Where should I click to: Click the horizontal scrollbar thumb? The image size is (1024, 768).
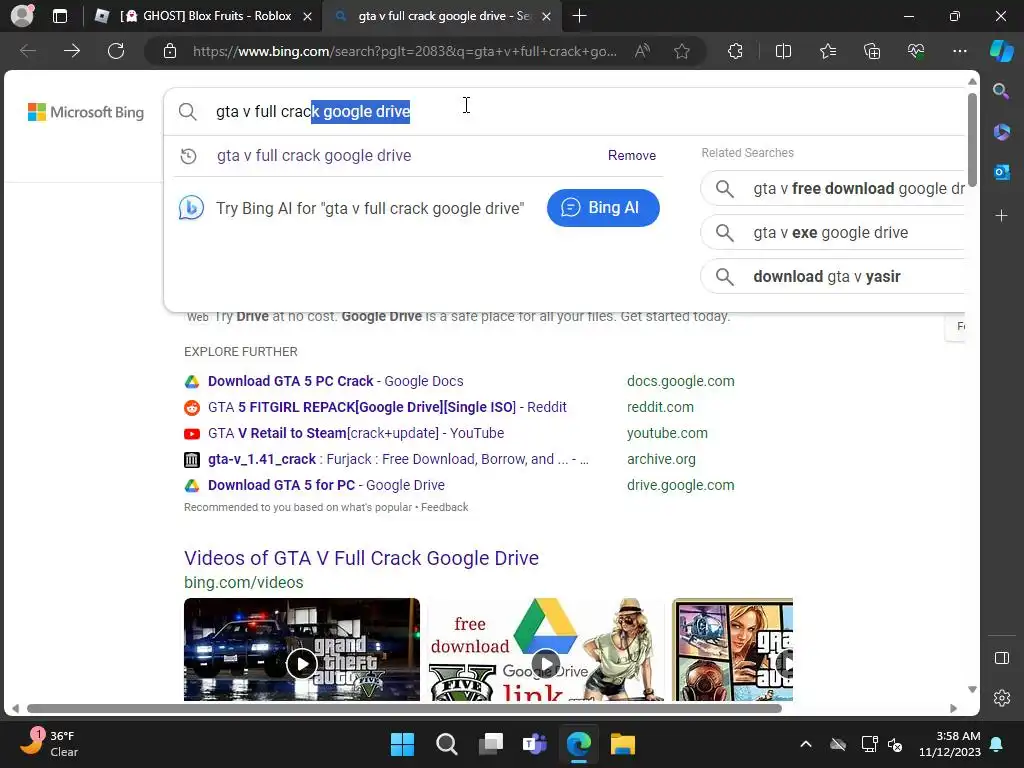click(404, 708)
